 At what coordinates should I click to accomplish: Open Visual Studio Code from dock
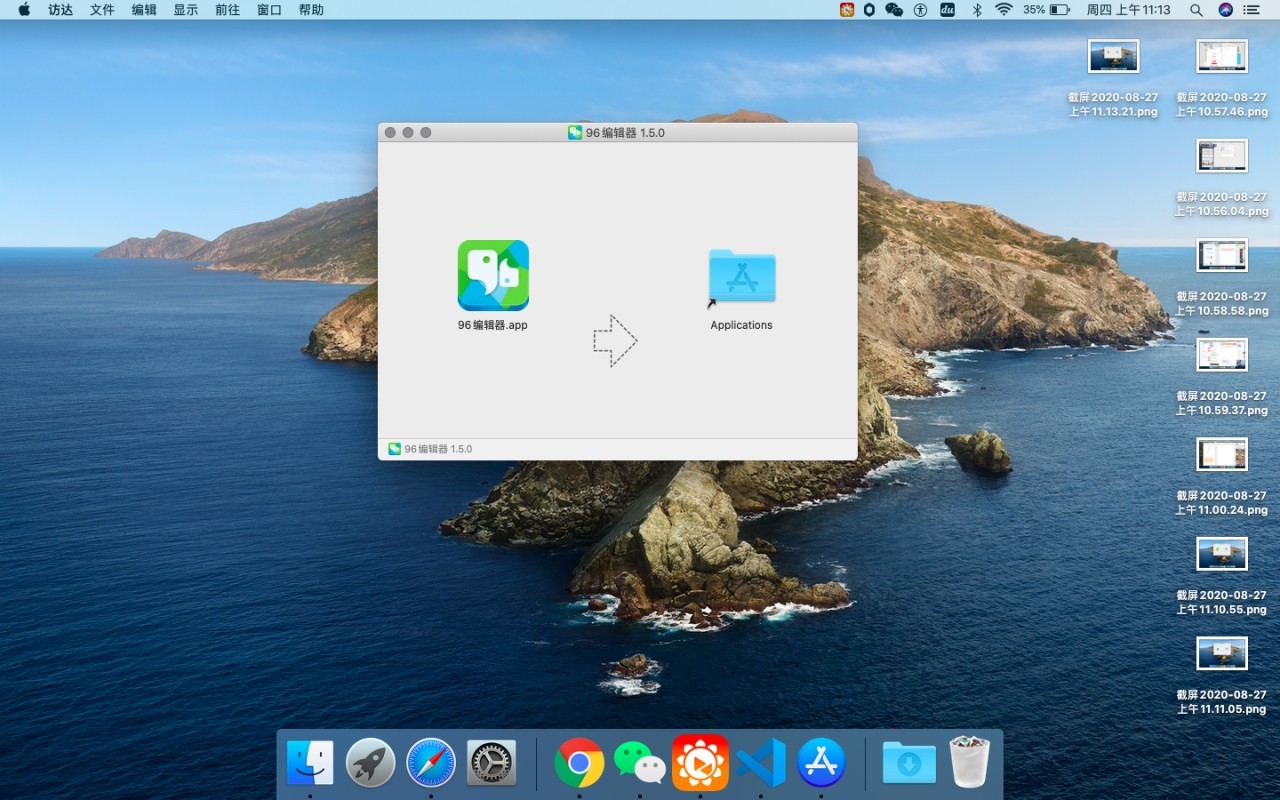click(x=761, y=763)
